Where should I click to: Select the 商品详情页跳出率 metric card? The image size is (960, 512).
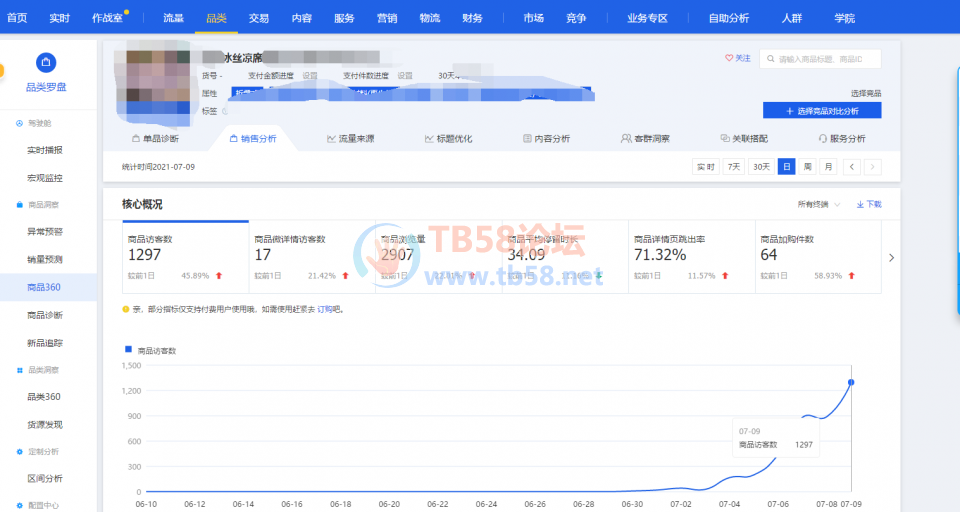pyautogui.click(x=691, y=257)
